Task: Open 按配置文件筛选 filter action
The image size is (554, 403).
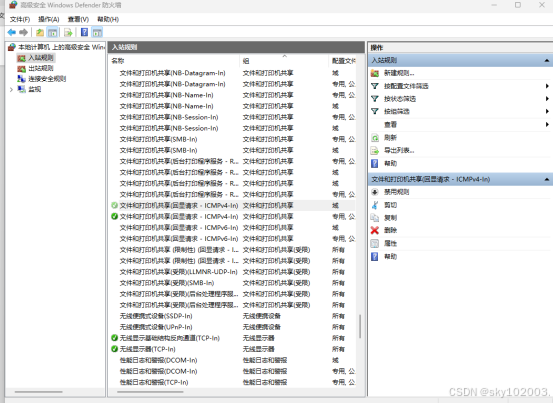Action: coord(406,86)
